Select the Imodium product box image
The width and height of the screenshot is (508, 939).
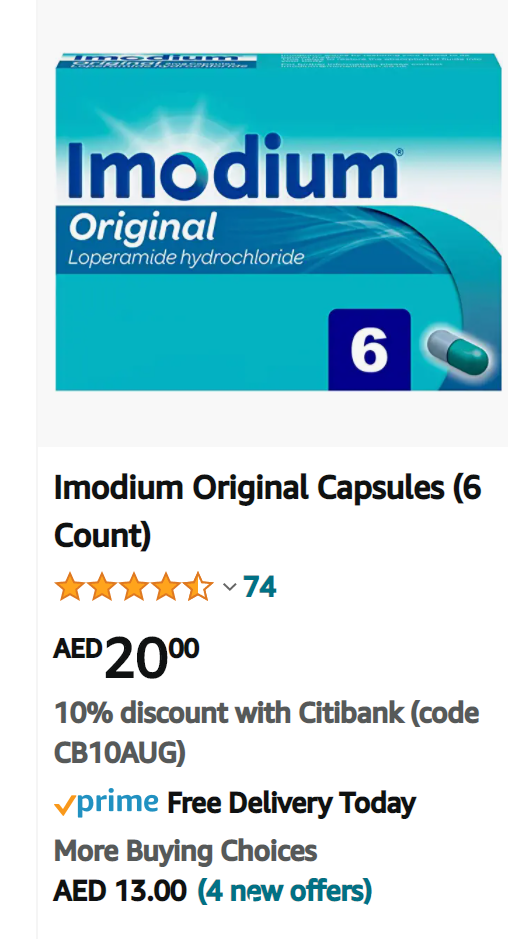click(x=279, y=222)
